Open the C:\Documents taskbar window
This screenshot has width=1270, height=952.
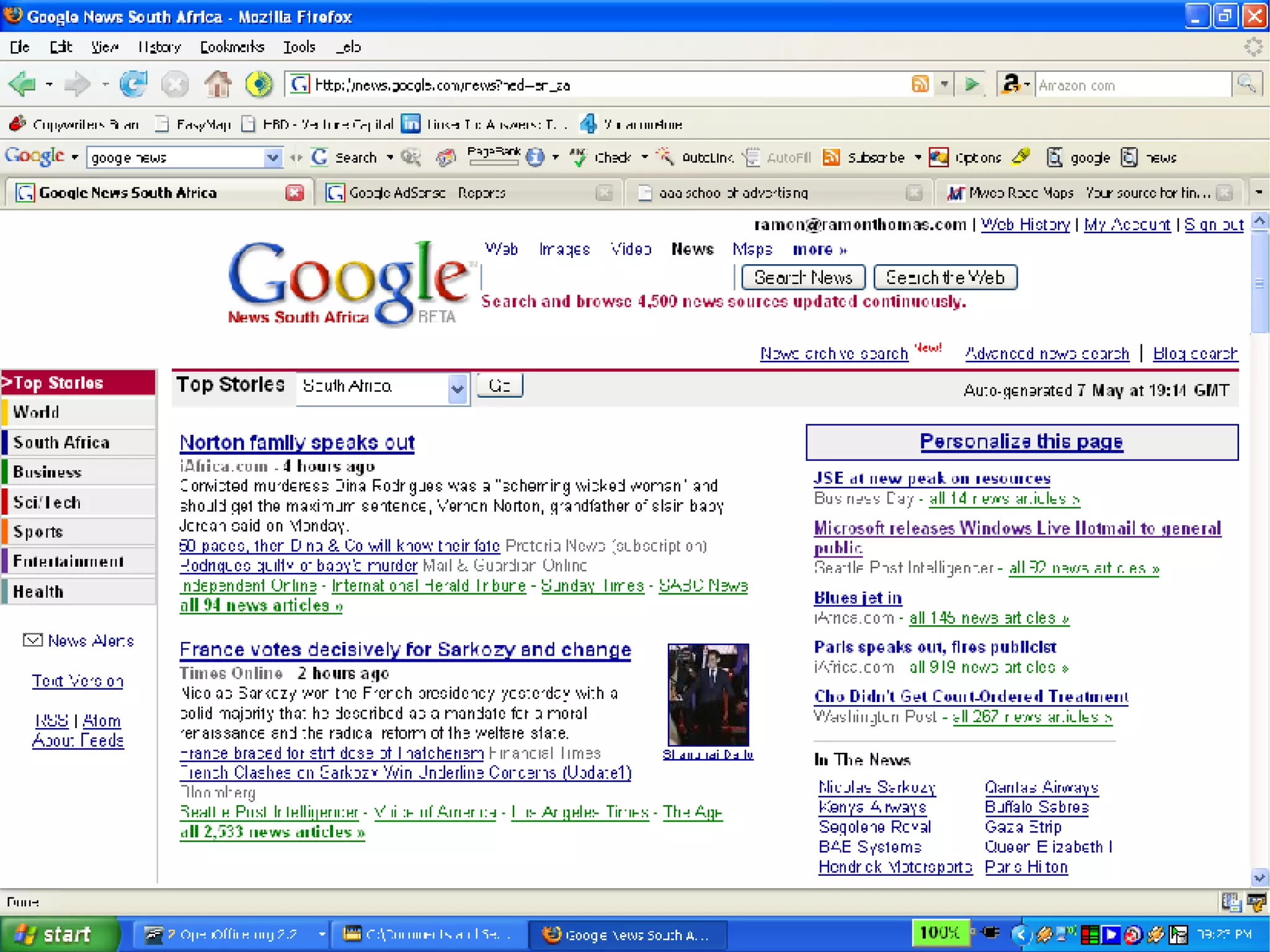click(x=429, y=934)
